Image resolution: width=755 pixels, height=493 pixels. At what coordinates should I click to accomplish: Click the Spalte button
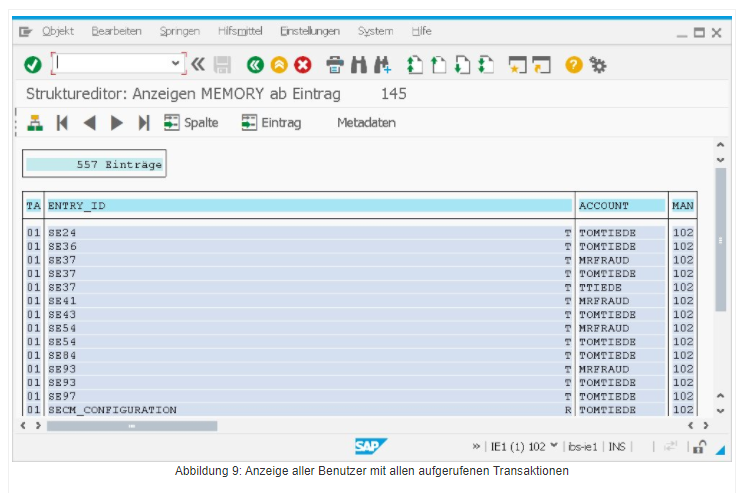pyautogui.click(x=191, y=123)
